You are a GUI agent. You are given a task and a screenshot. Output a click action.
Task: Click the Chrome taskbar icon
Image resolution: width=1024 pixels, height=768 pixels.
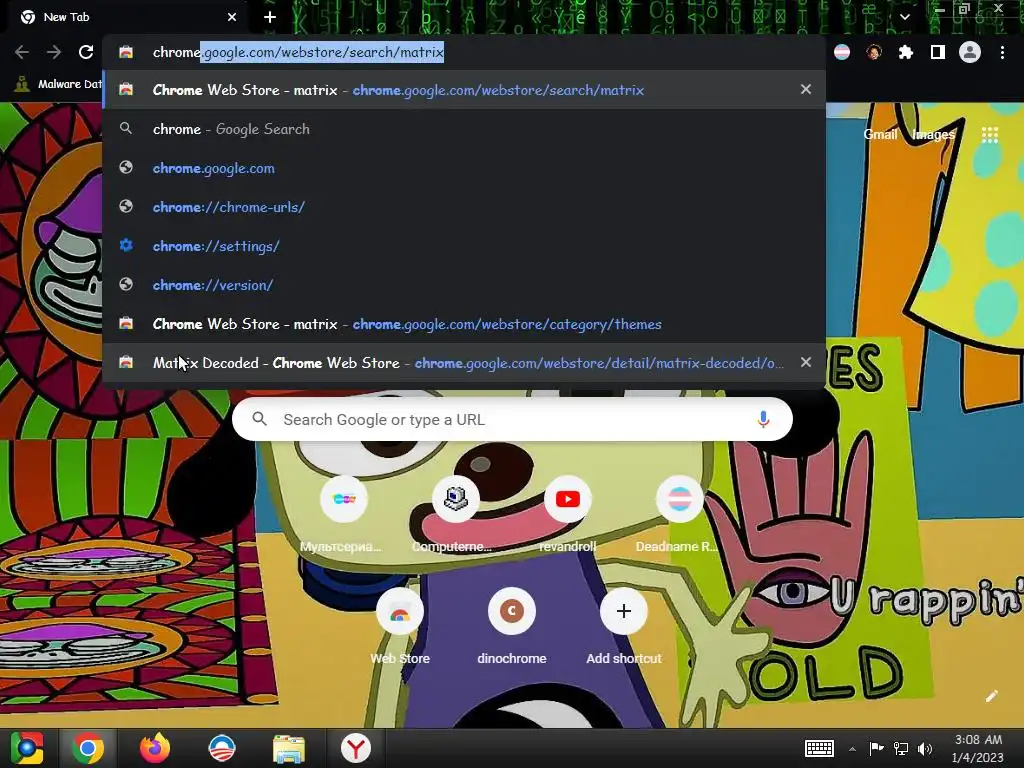(88, 748)
